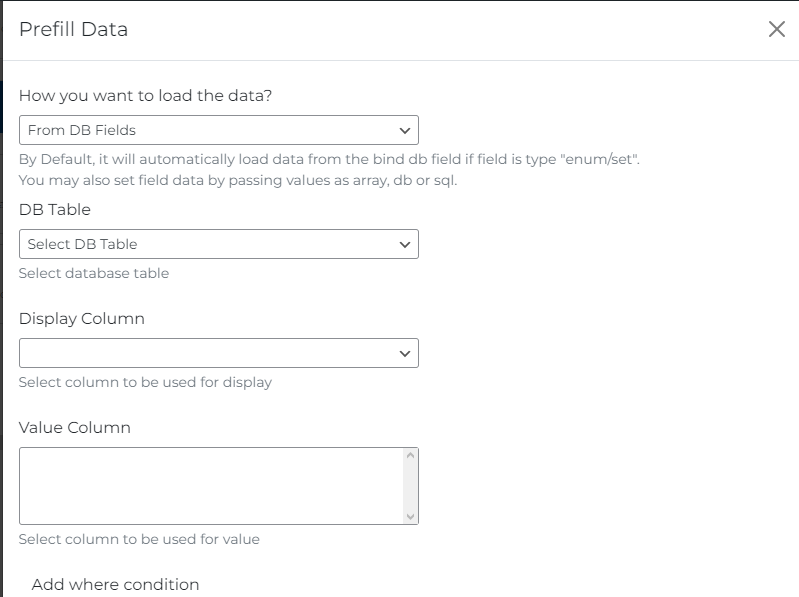Click the 'Select column to be used for display' hint
Viewport: 799px width, 597px height.
pos(145,382)
